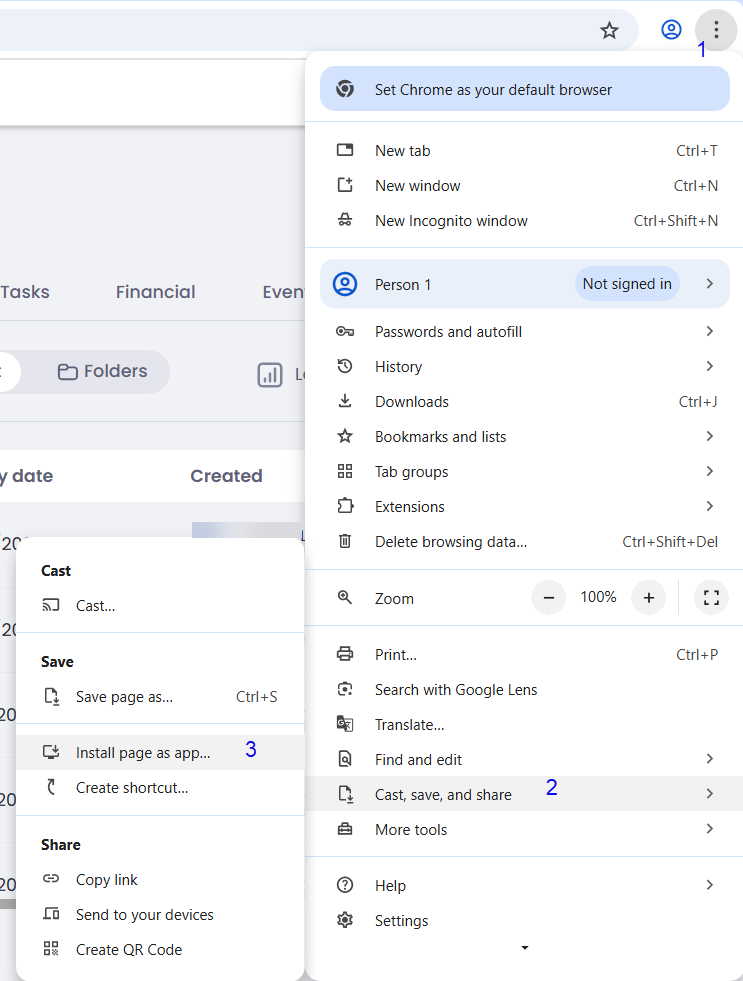The image size is (743, 981).
Task: Switch to the Folders view toggle
Action: click(x=102, y=372)
